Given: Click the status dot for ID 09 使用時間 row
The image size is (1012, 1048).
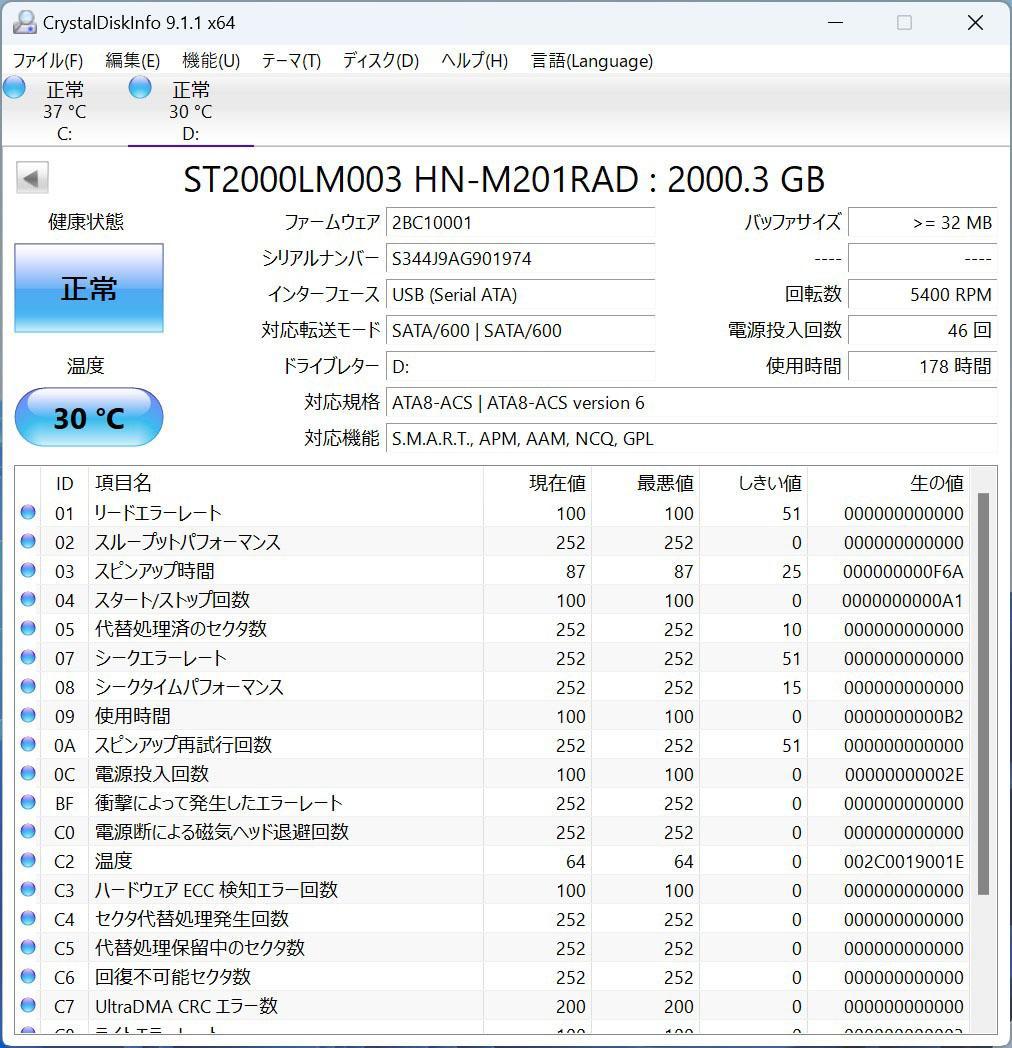Looking at the screenshot, I should click(x=28, y=715).
